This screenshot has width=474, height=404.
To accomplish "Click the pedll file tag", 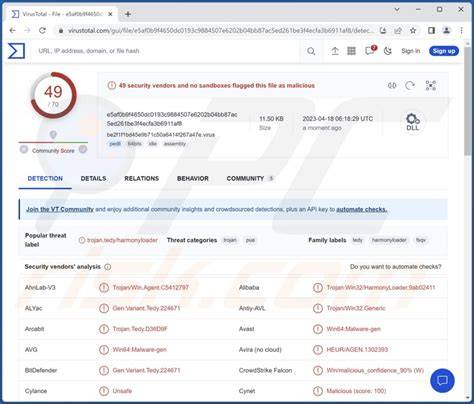I will [x=115, y=144].
